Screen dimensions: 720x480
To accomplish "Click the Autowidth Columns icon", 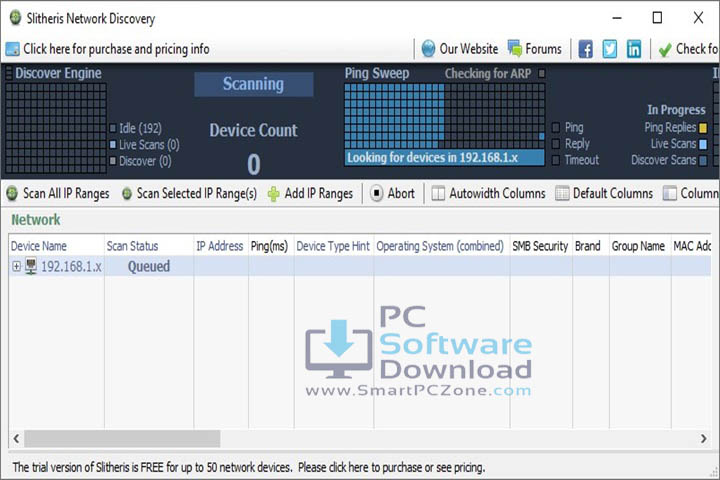I will coord(438,193).
